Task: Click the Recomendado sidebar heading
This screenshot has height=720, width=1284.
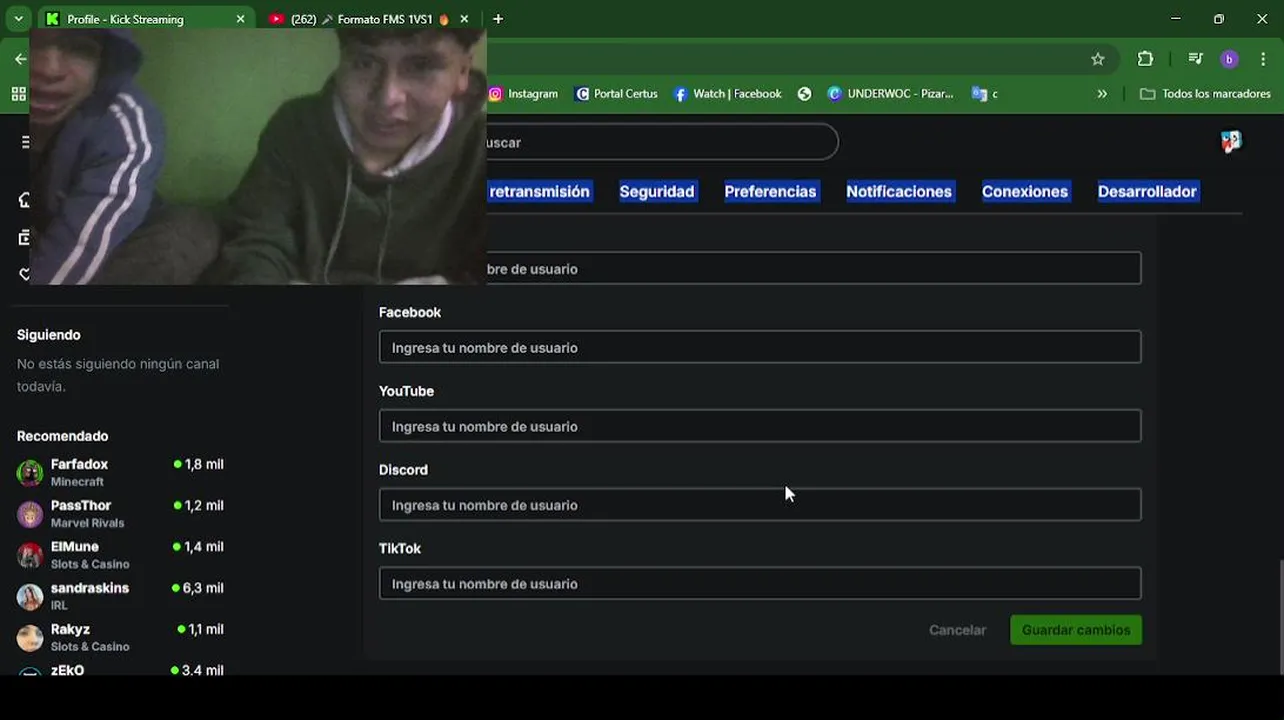Action: [x=62, y=436]
